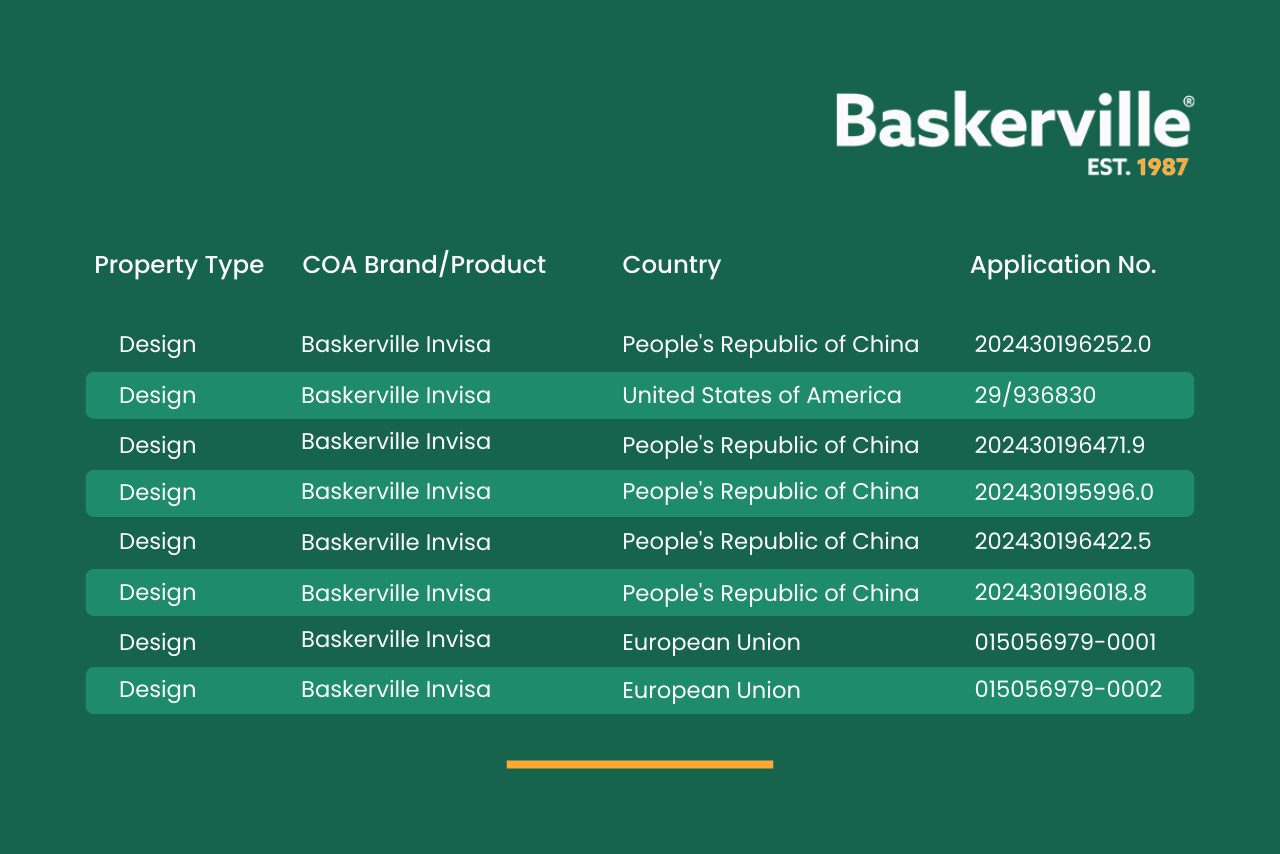Click the Property Type column header
The height and width of the screenshot is (854, 1280).
click(179, 265)
